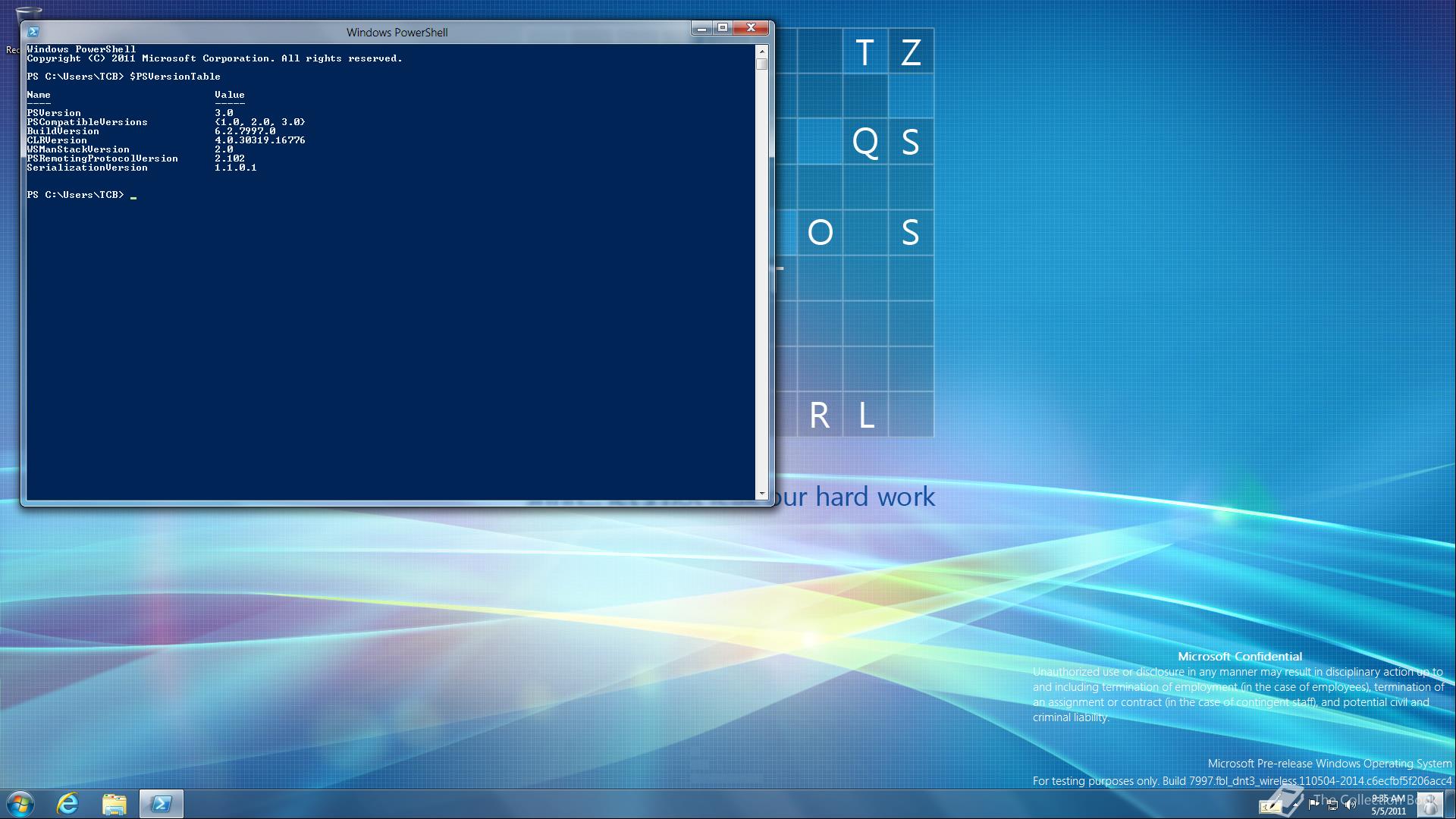Launch Internet Explorer from the taskbar

(68, 804)
